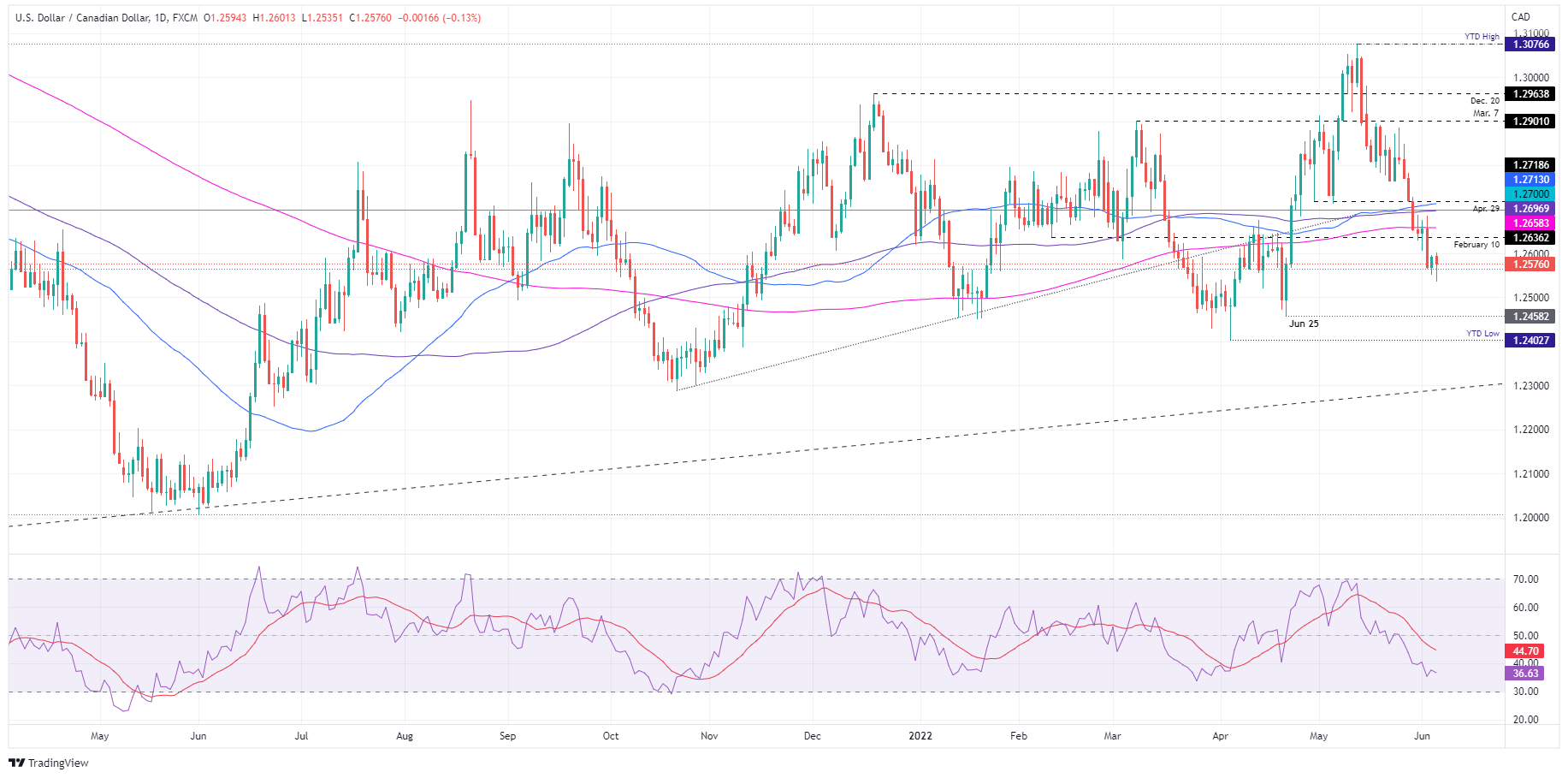Click the Apr time axis label
Image resolution: width=1568 pixels, height=778 pixels.
click(1221, 736)
